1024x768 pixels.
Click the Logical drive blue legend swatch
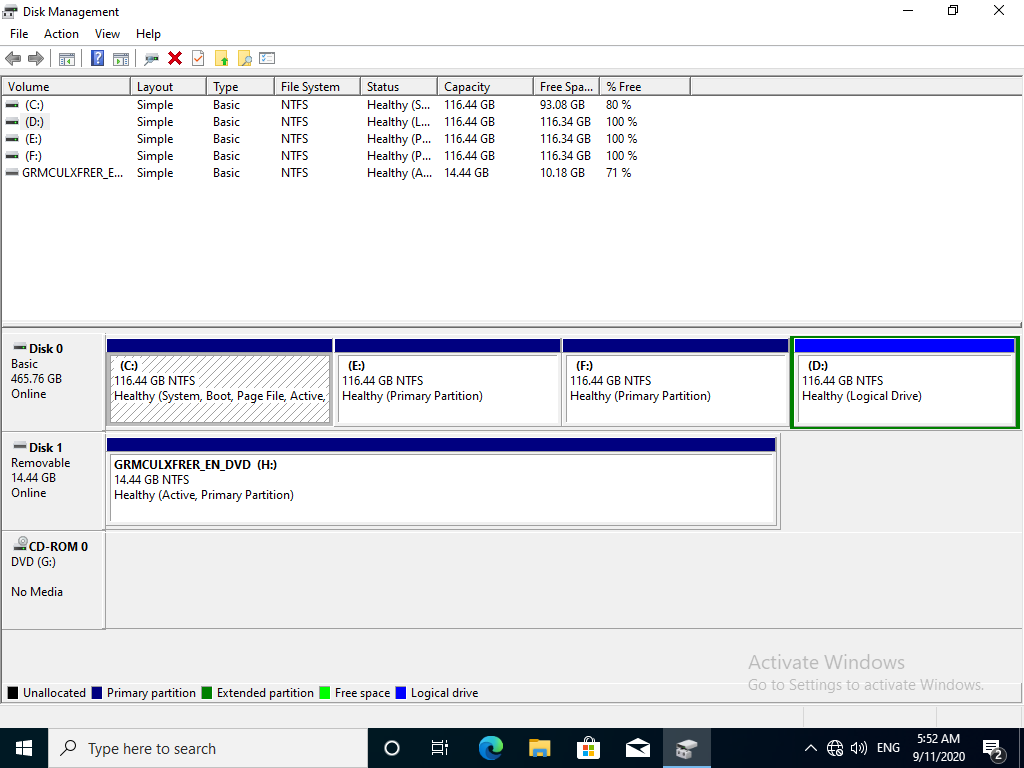coord(401,693)
